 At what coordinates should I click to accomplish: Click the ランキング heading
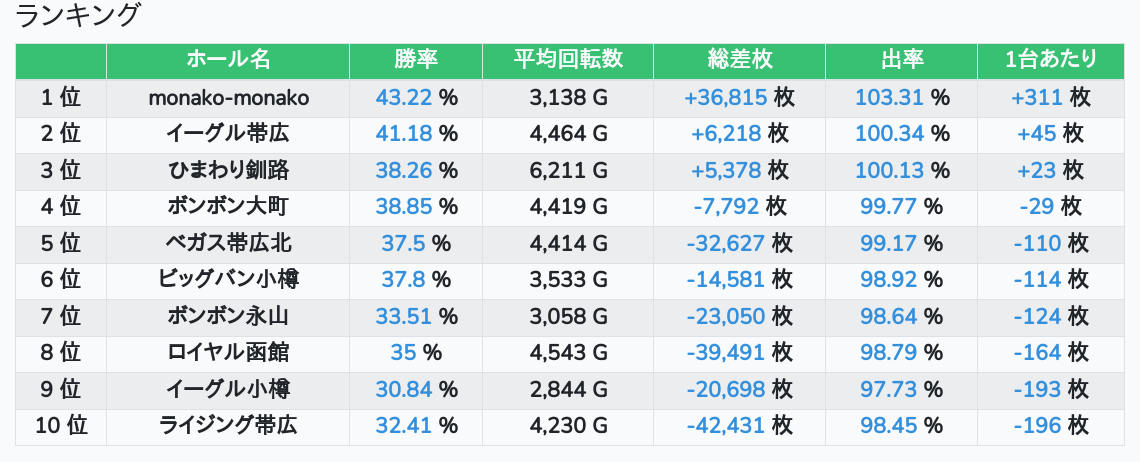(79, 16)
